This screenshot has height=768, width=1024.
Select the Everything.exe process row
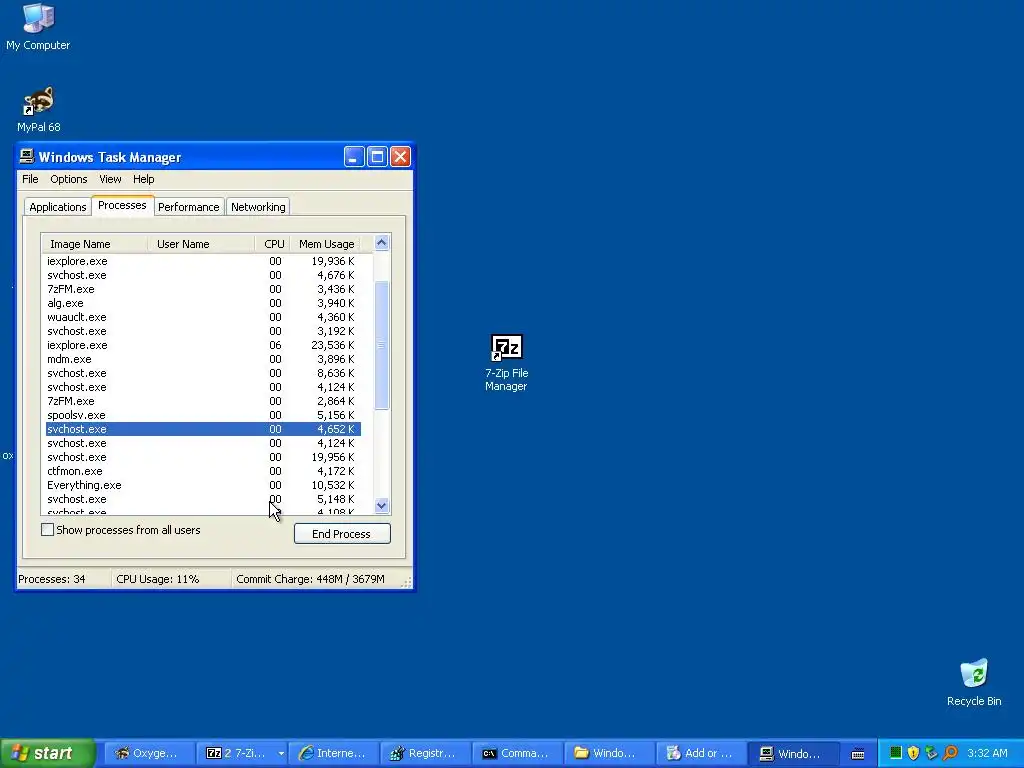(203, 485)
